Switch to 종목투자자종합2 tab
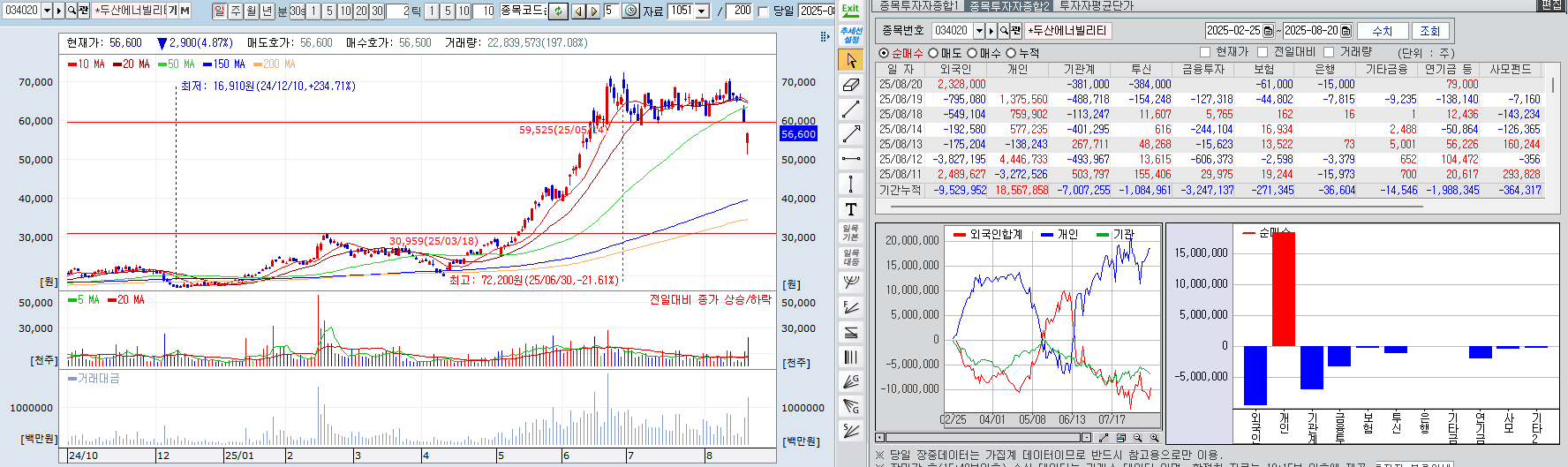 coord(1009,6)
